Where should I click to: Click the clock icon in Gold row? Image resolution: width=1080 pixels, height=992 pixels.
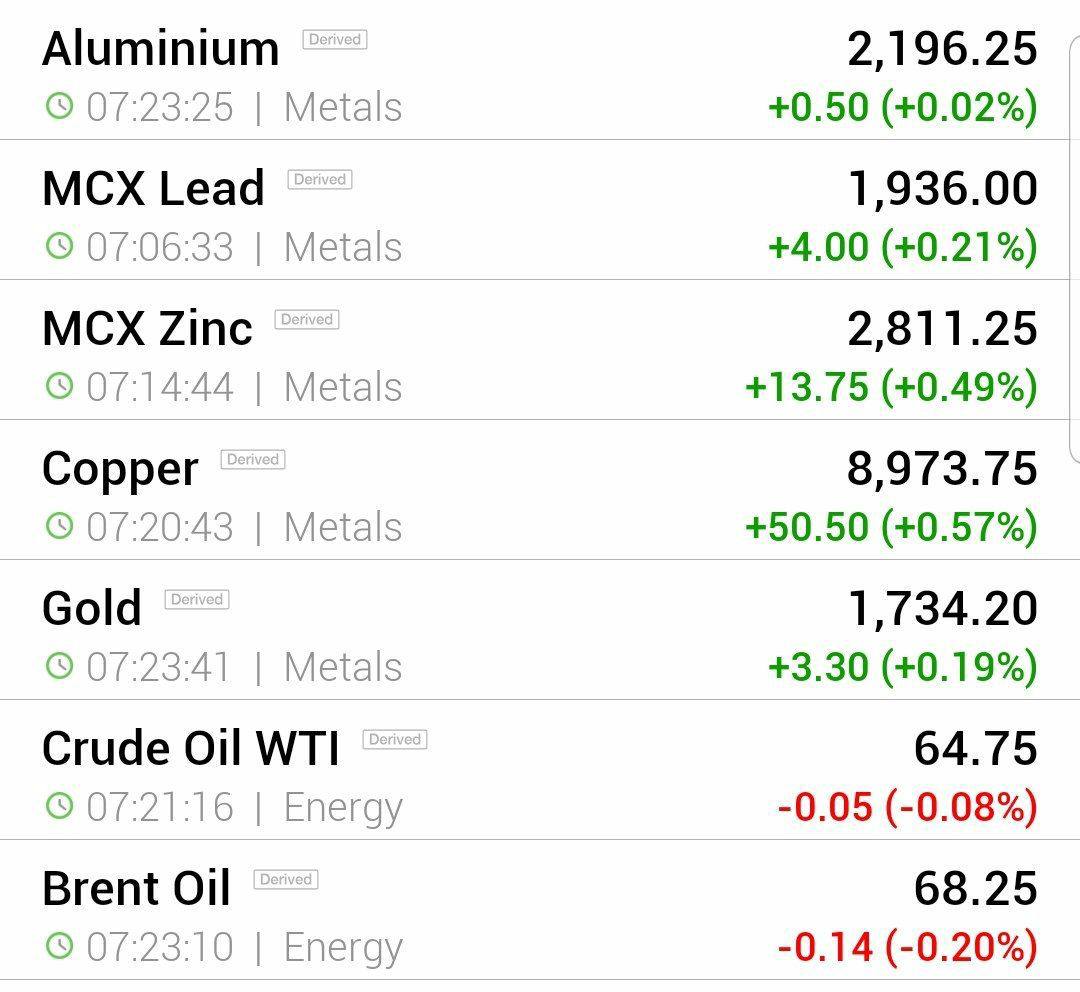(x=59, y=665)
